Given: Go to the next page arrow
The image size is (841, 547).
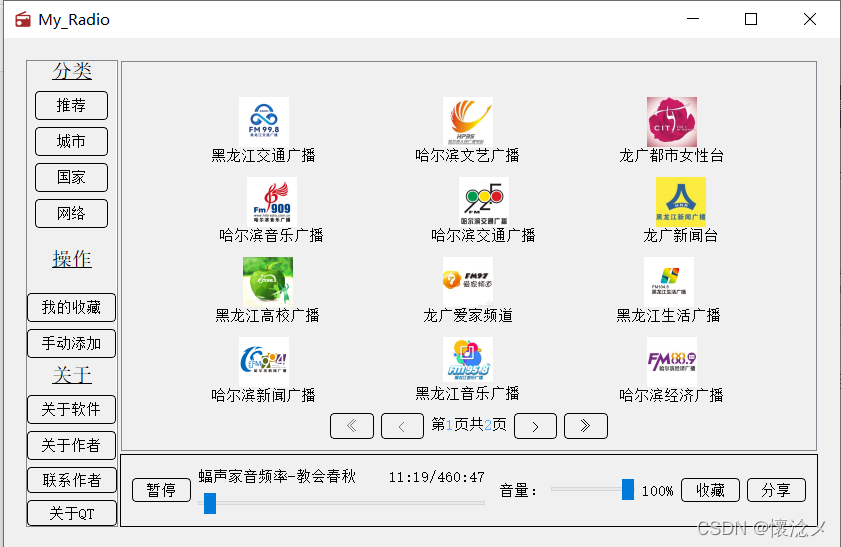Looking at the screenshot, I should pyautogui.click(x=535, y=426).
